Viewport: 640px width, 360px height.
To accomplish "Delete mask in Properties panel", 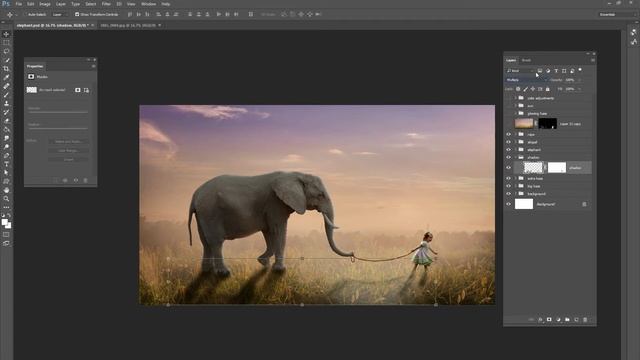I will [x=85, y=180].
